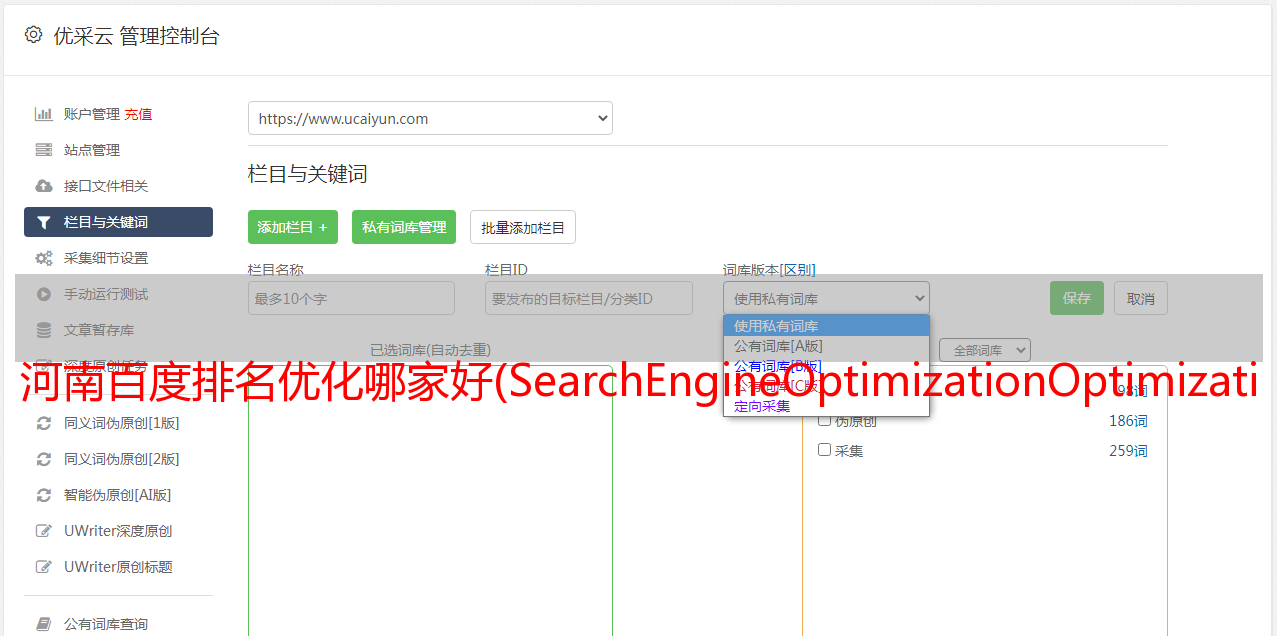Screen dimensions: 1277x636
Task: Click the 私有词库管理 button
Action: tap(404, 227)
